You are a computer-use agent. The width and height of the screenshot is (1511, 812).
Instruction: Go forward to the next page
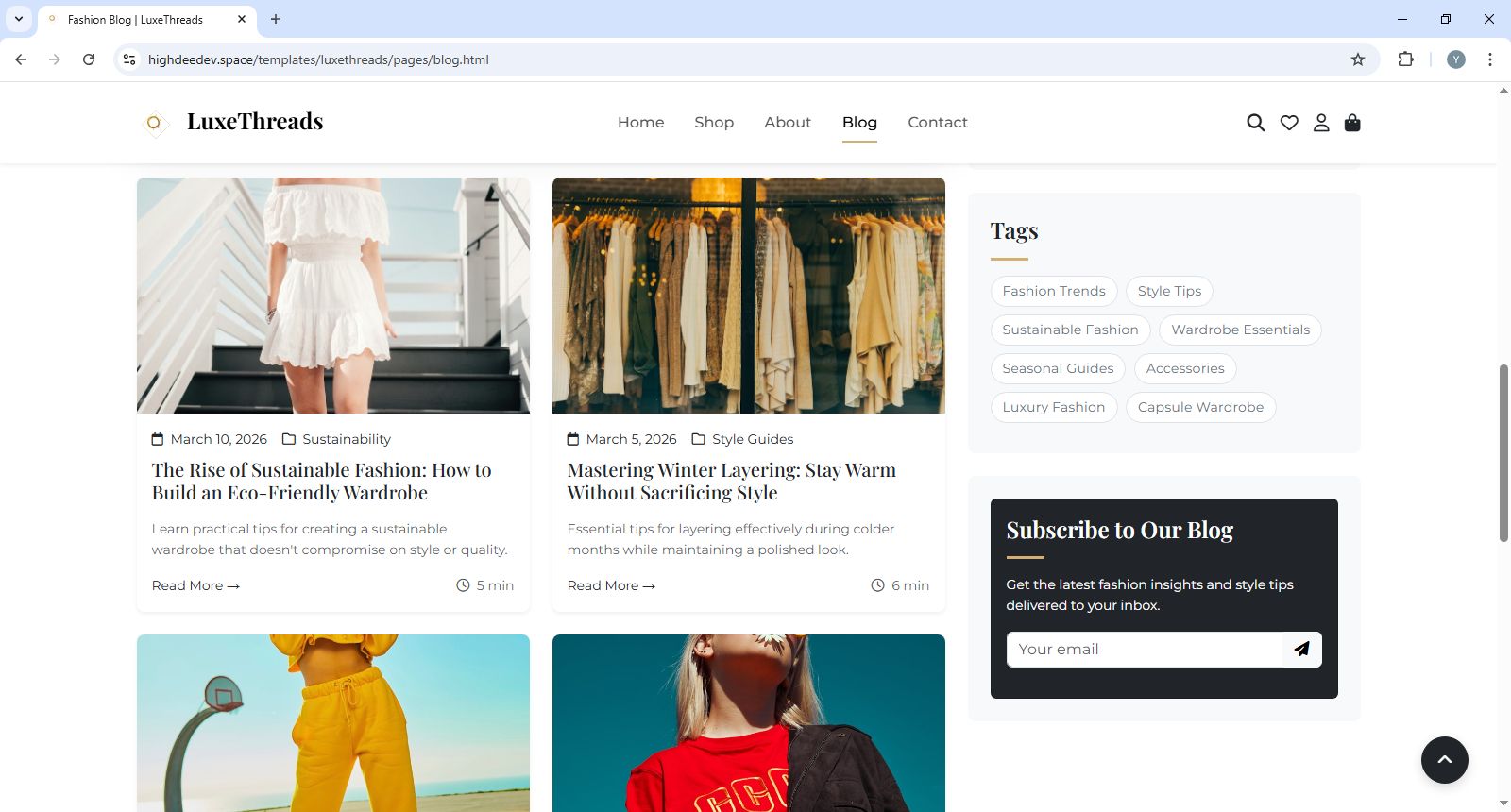(x=55, y=59)
